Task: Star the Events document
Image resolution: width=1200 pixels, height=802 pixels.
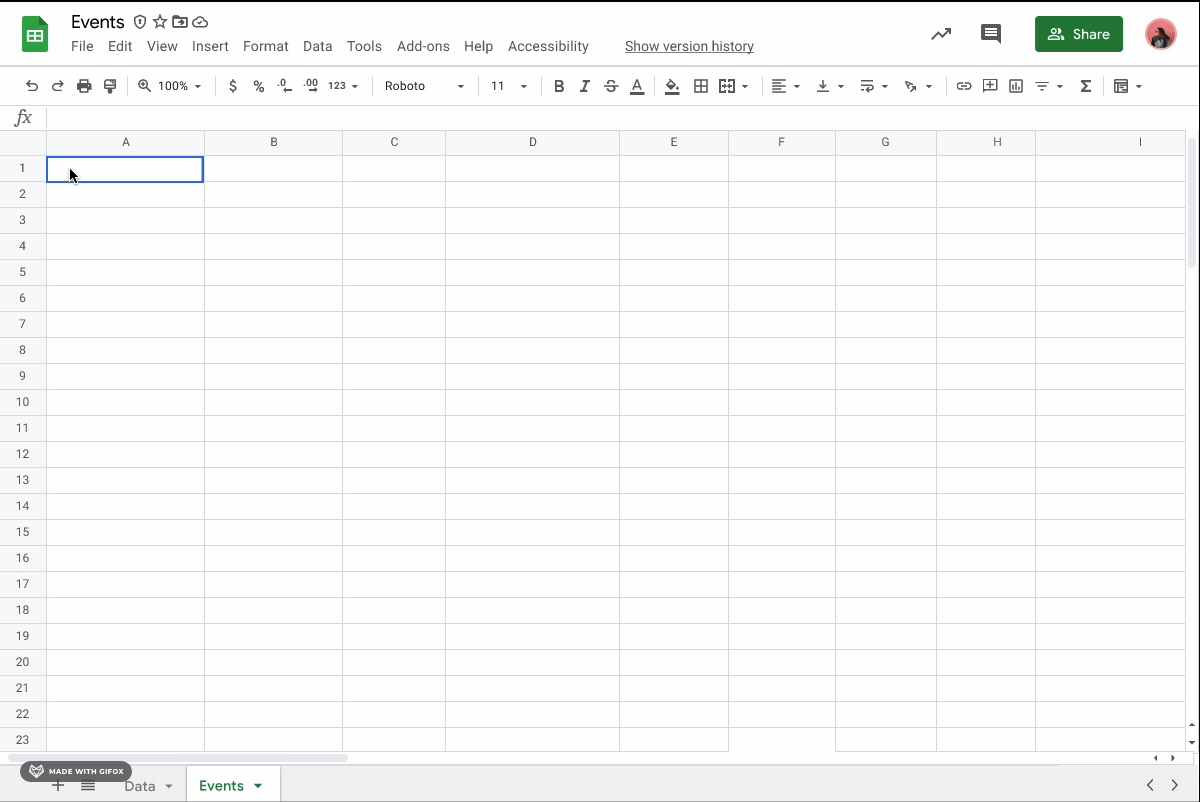Action: [160, 22]
